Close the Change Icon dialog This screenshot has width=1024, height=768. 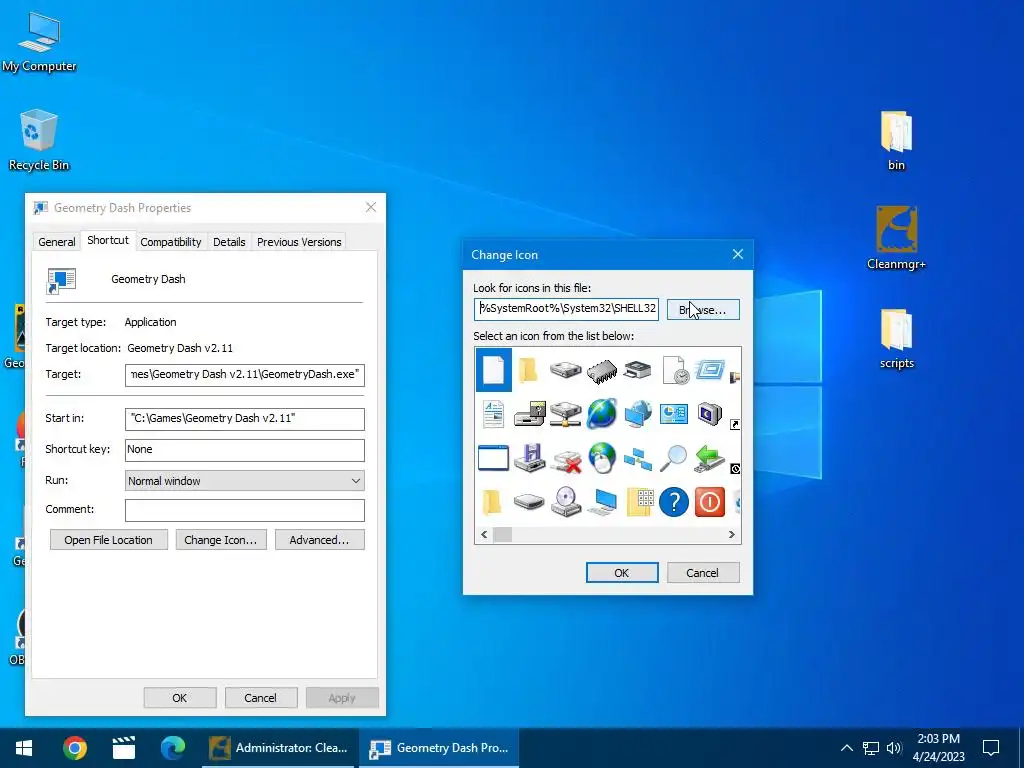tap(738, 254)
